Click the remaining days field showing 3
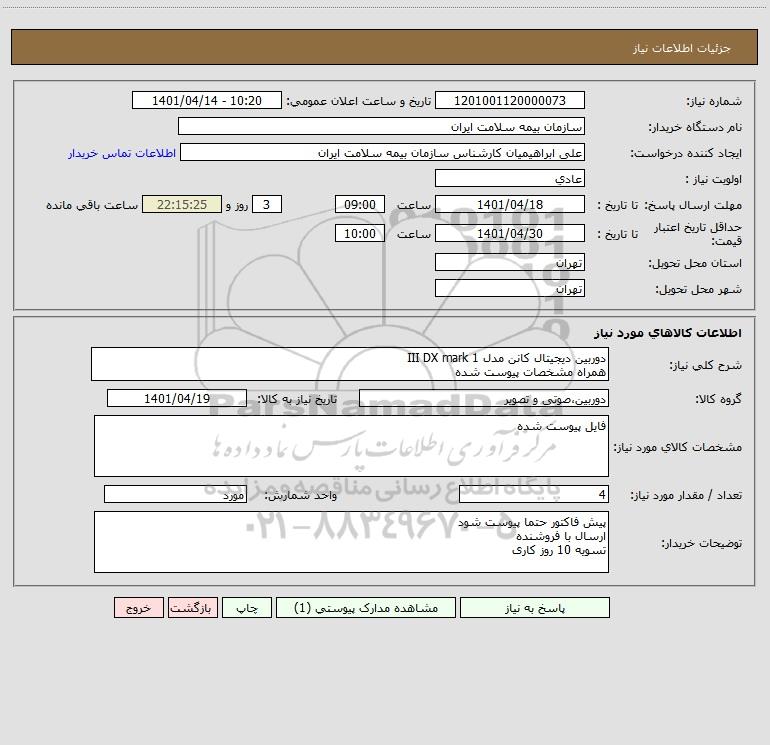 (x=267, y=204)
